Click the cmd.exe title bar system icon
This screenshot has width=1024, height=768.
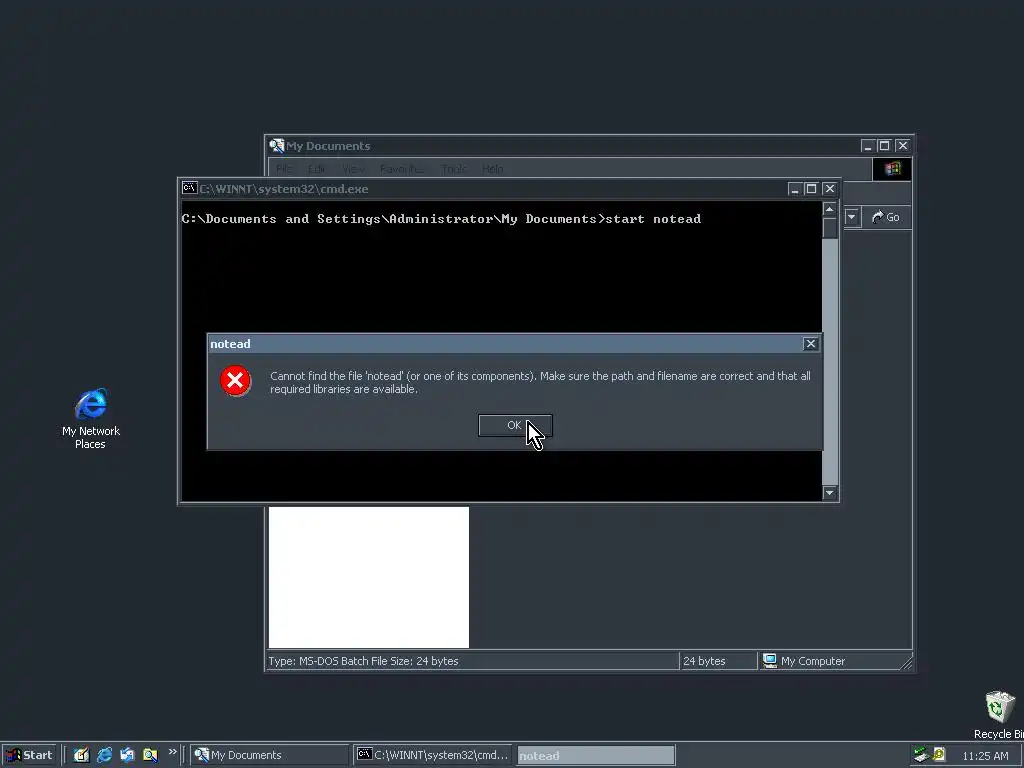click(x=189, y=188)
